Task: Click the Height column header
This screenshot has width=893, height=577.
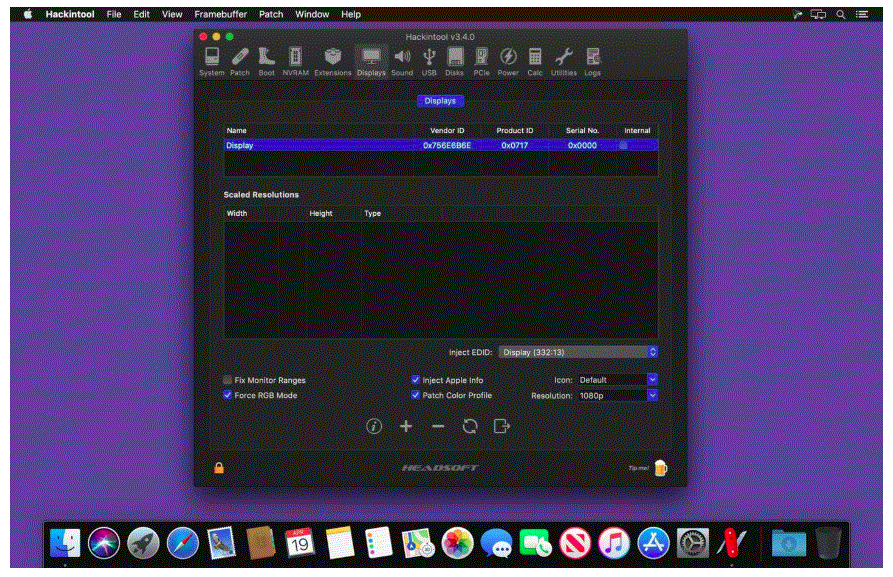Action: pyautogui.click(x=321, y=213)
